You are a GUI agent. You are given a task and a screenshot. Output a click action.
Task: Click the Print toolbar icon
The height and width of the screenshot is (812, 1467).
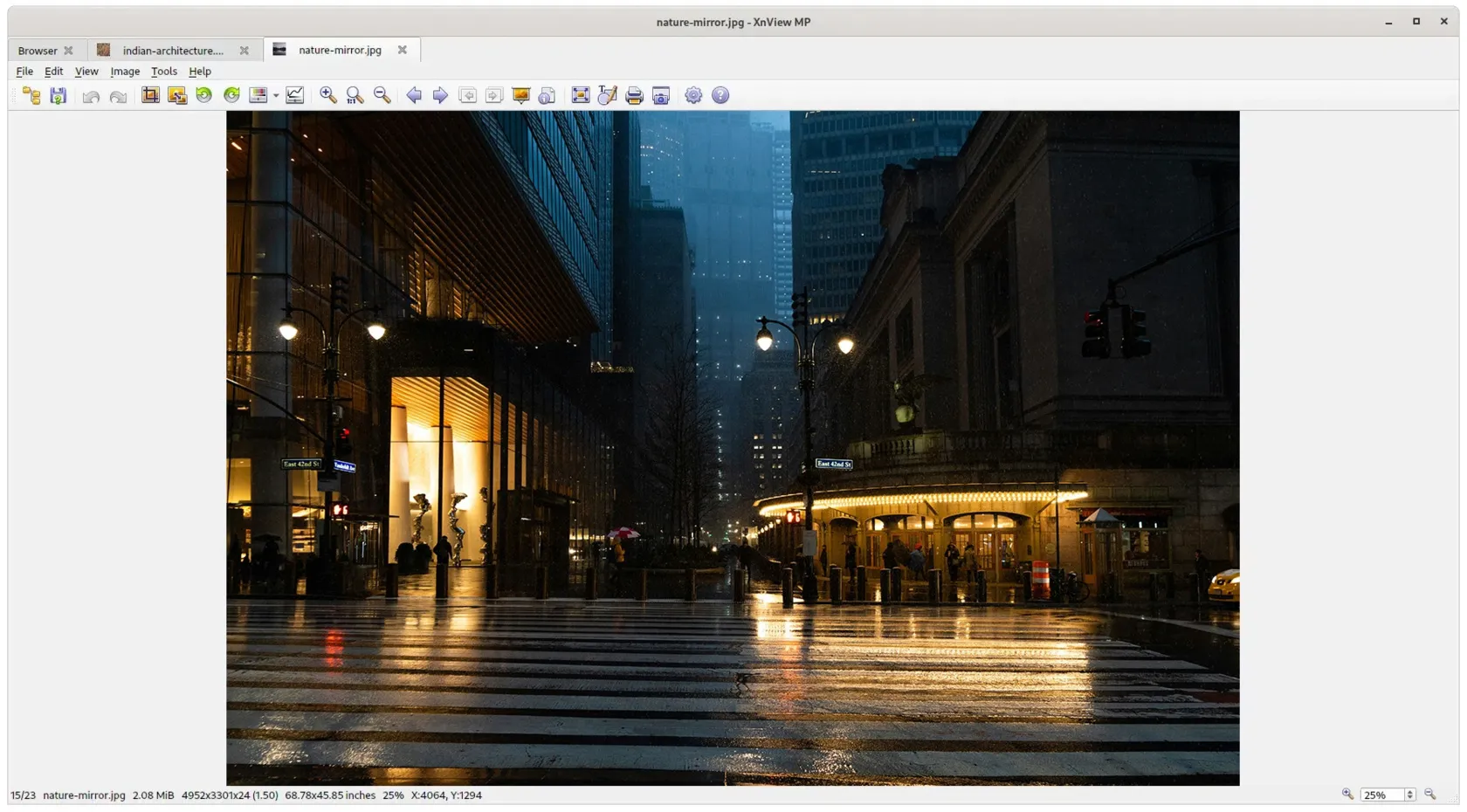click(x=635, y=96)
